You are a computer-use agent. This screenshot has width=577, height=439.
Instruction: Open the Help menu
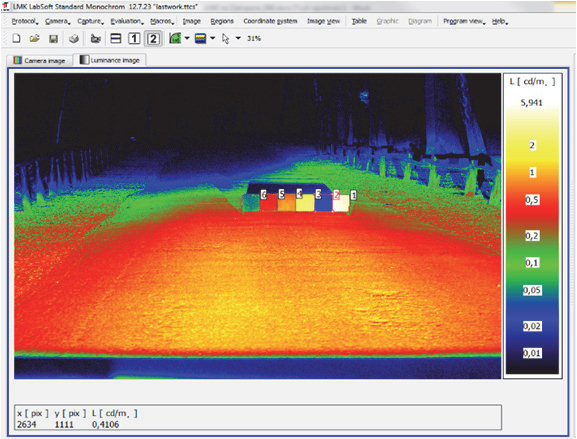pyautogui.click(x=500, y=21)
